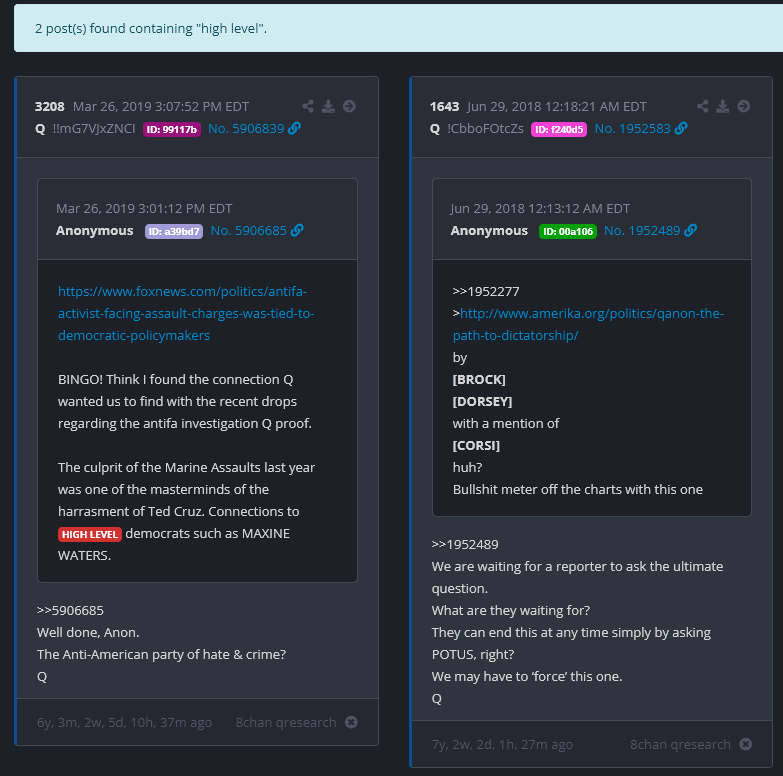
Task: Click 8chan qresearch label in post 3208
Action: coord(286,722)
